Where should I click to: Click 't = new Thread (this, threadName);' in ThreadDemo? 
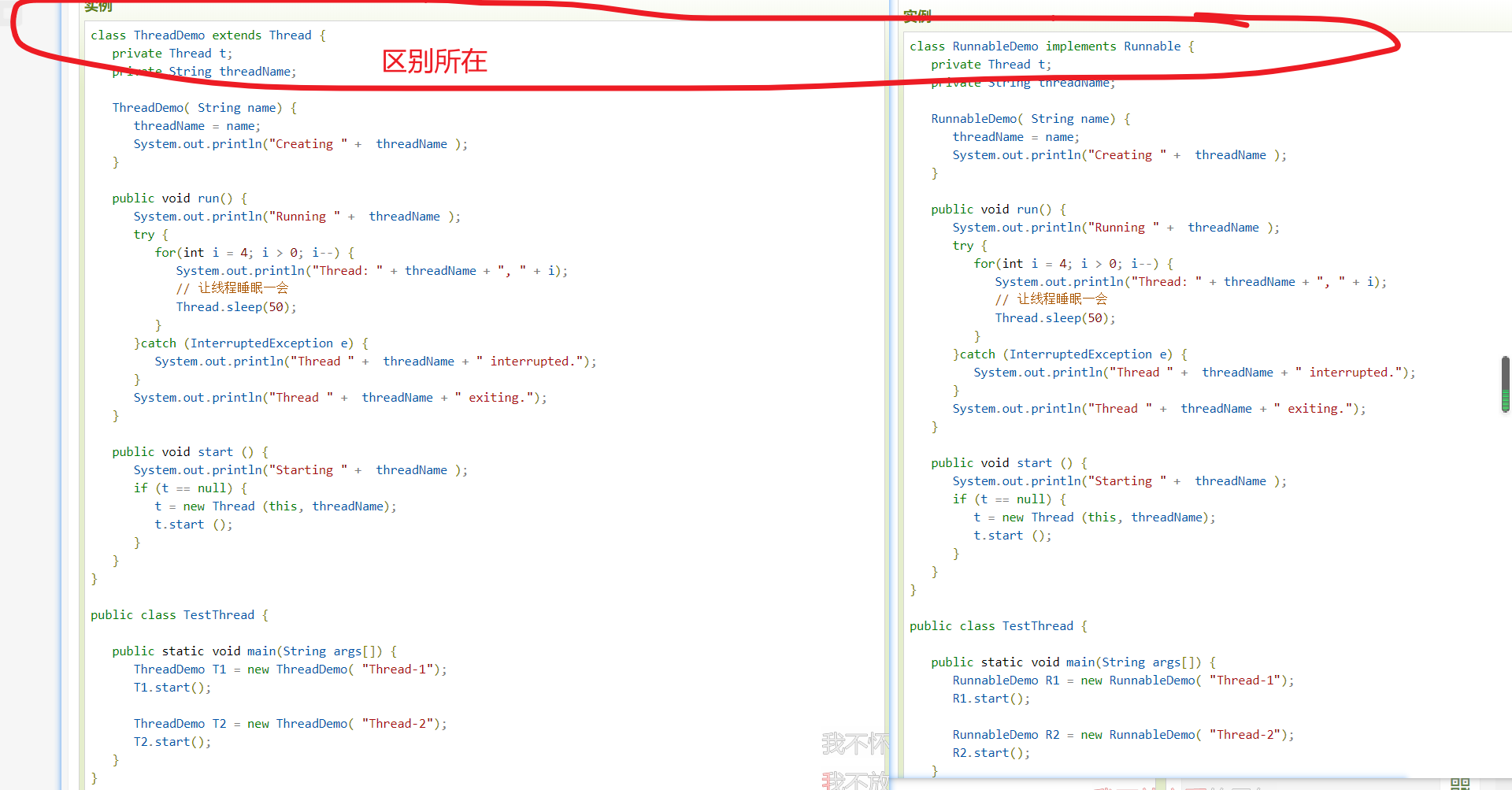point(276,506)
